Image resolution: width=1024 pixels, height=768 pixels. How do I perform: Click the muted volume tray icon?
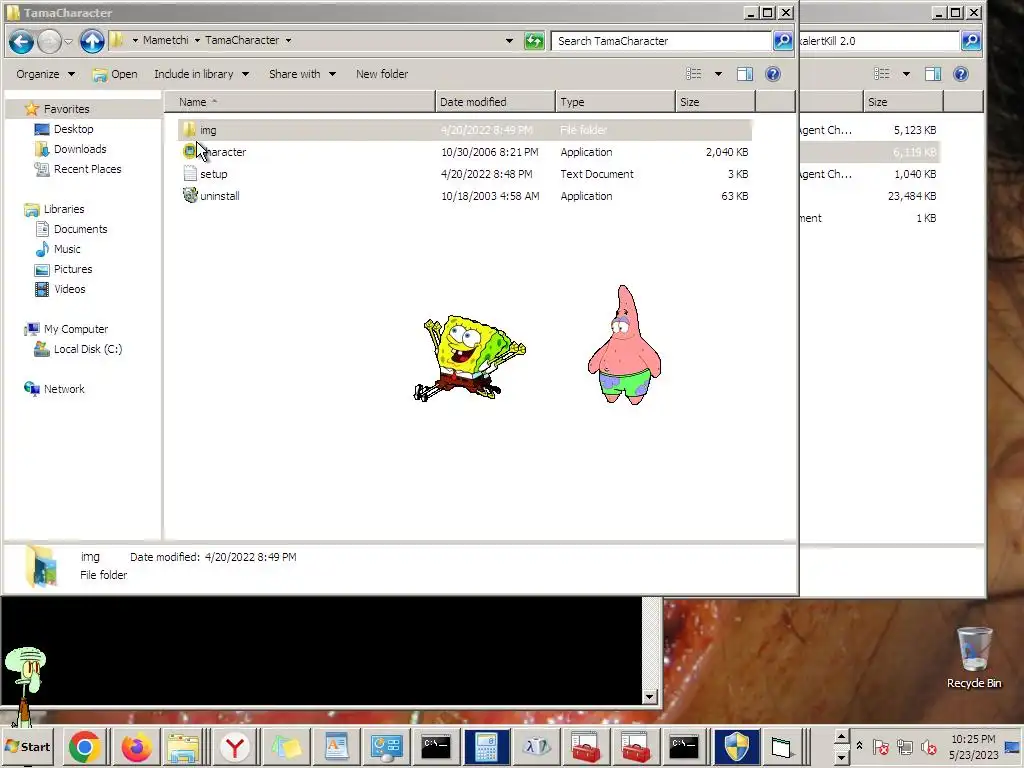point(928,746)
